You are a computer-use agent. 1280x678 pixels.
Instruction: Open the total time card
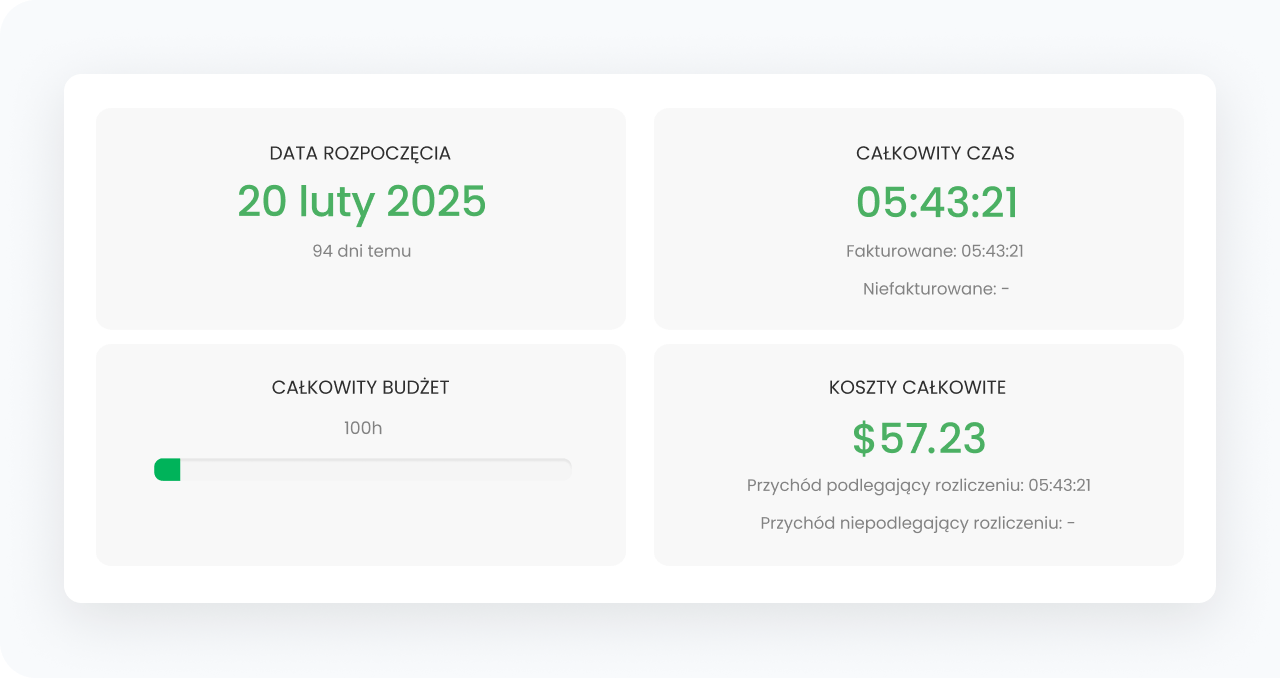(919, 219)
